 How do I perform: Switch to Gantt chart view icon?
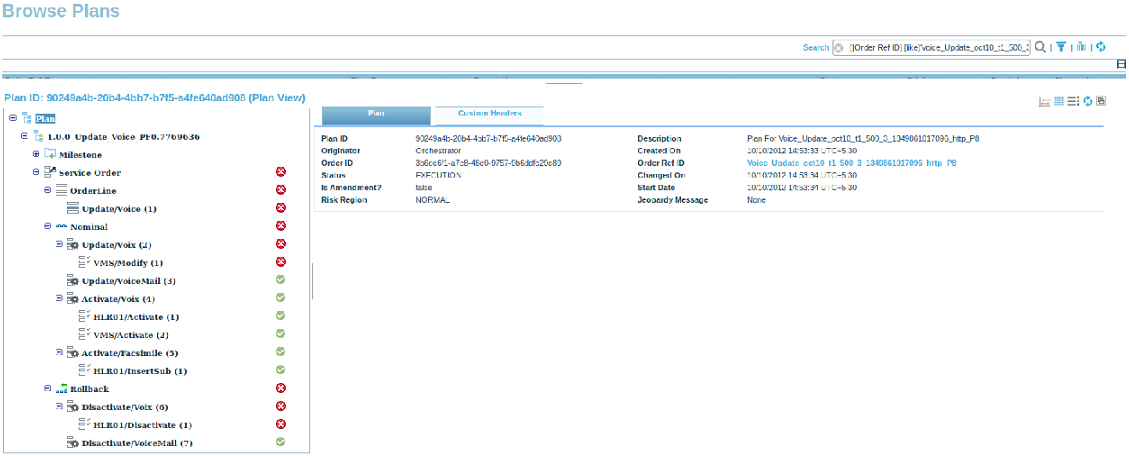click(1045, 102)
